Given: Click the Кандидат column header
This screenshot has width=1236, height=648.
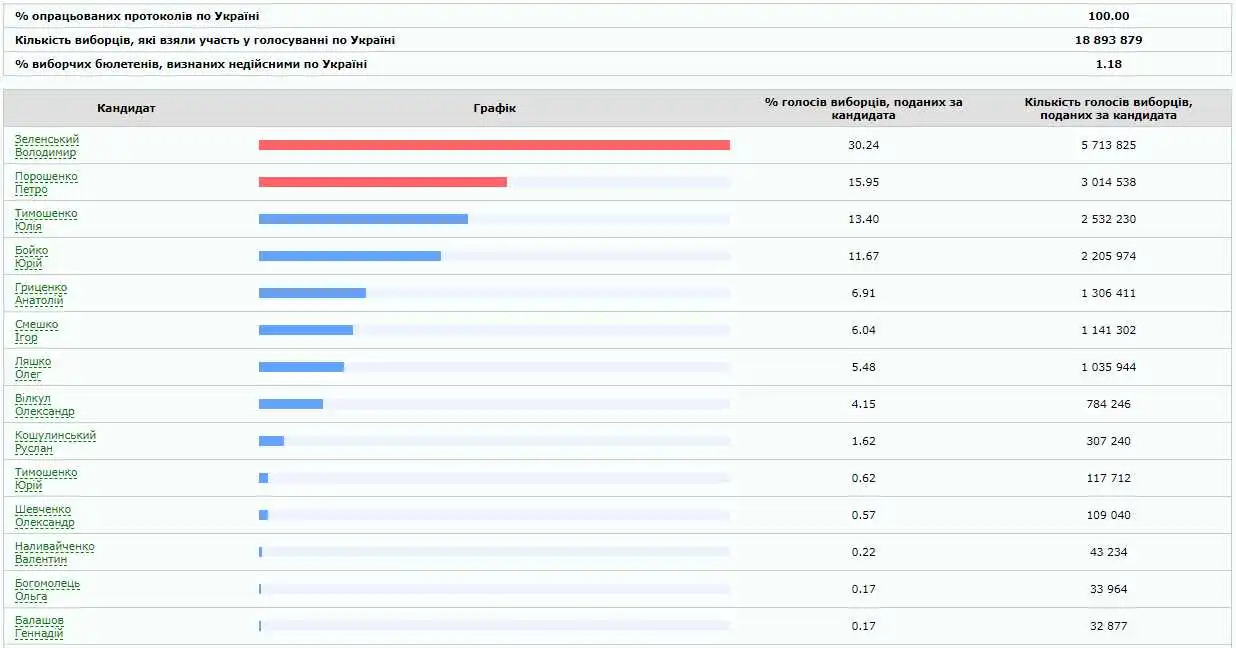Looking at the screenshot, I should click(x=126, y=108).
